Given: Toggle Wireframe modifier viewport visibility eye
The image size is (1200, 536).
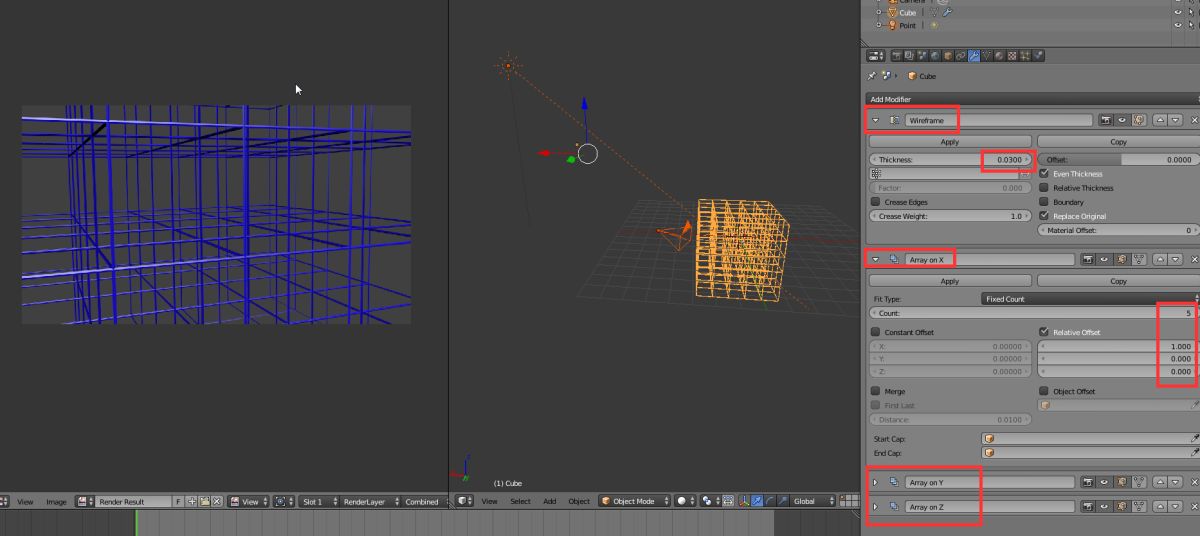Looking at the screenshot, I should 1122,120.
